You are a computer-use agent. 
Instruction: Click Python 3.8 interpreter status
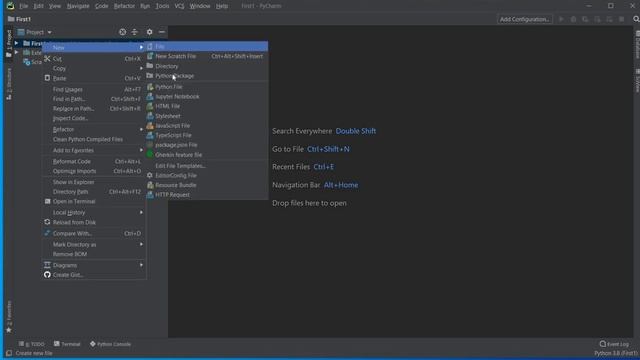pyautogui.click(x=616, y=353)
